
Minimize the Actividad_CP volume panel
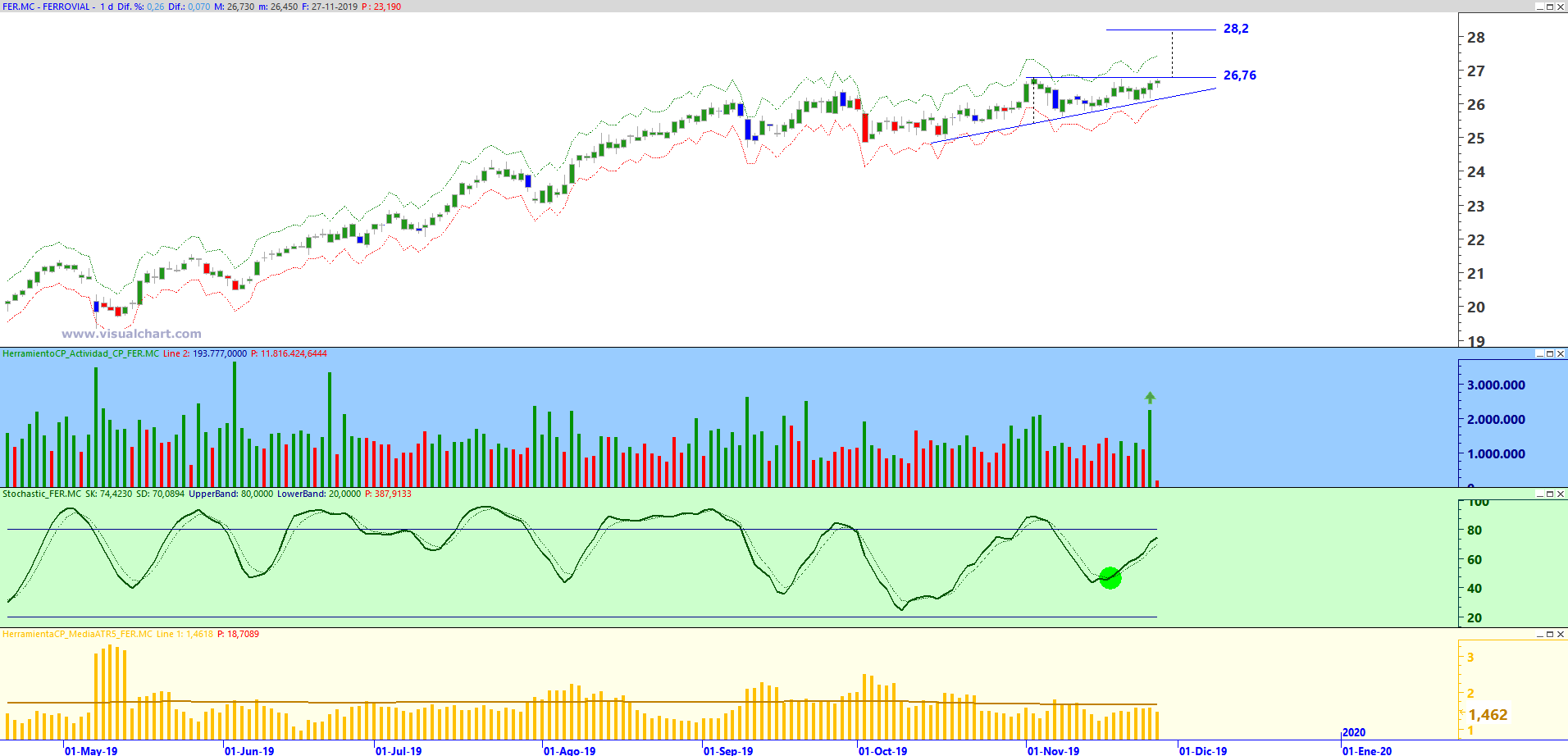pos(1540,353)
